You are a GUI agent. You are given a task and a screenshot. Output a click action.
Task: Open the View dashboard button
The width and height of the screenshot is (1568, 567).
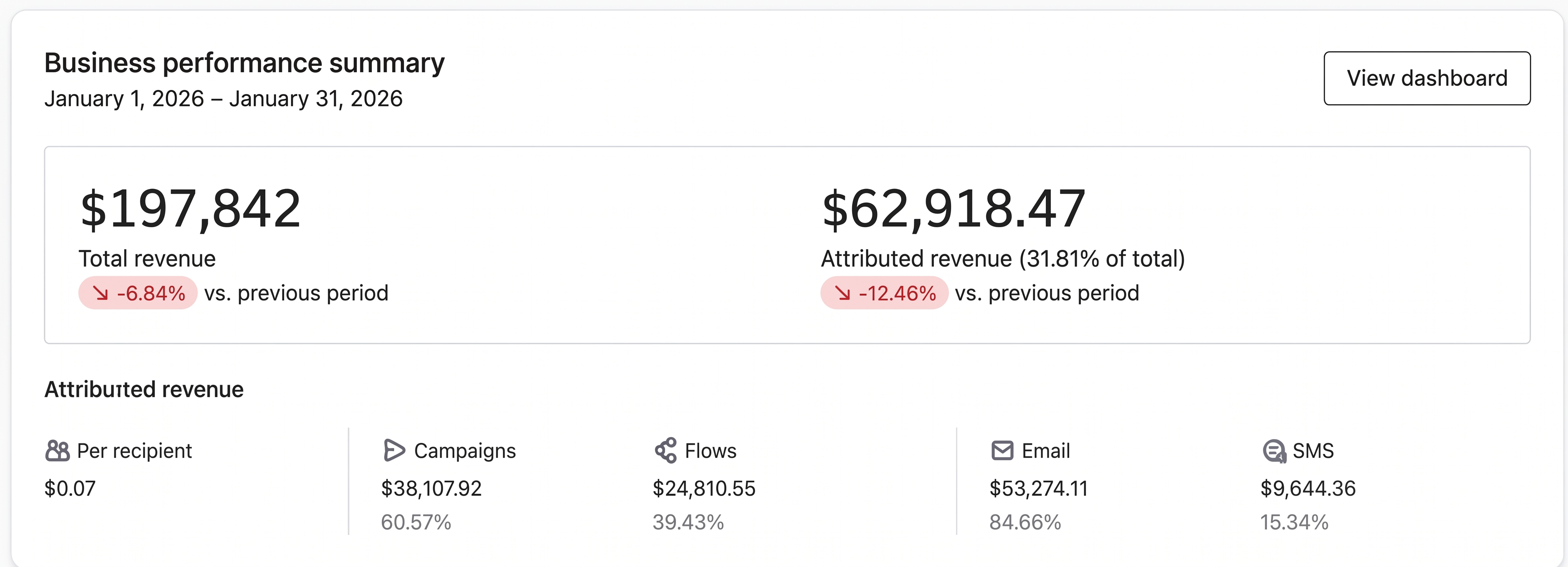[x=1427, y=78]
